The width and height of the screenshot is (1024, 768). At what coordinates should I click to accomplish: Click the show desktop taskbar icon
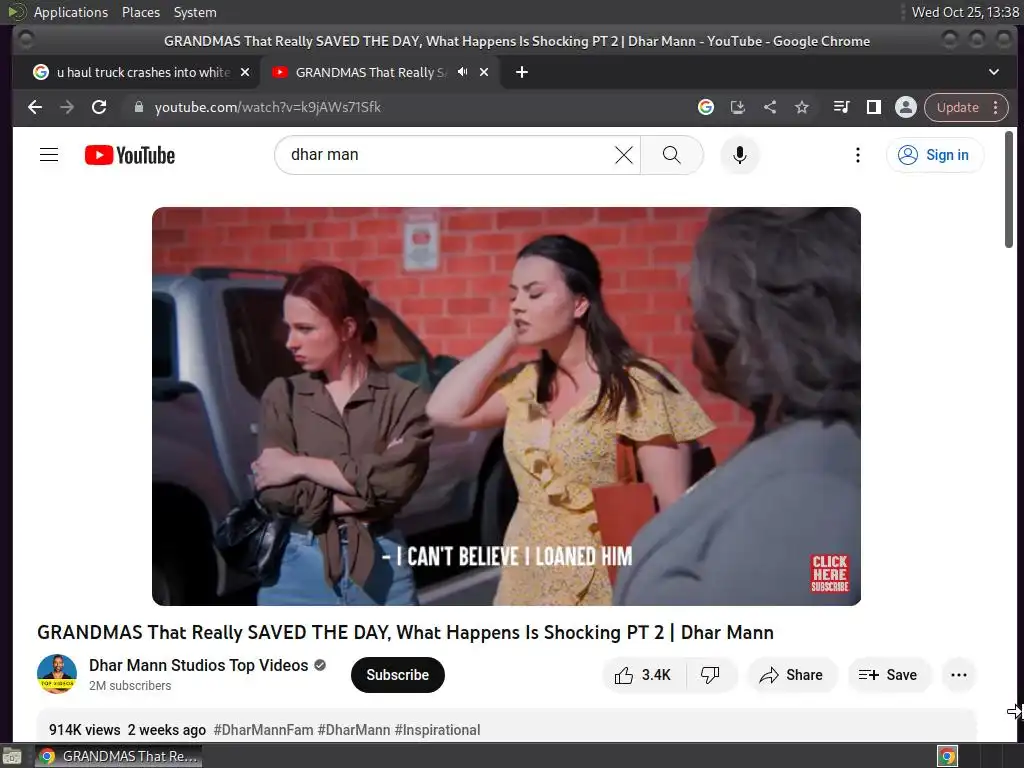pos(12,756)
